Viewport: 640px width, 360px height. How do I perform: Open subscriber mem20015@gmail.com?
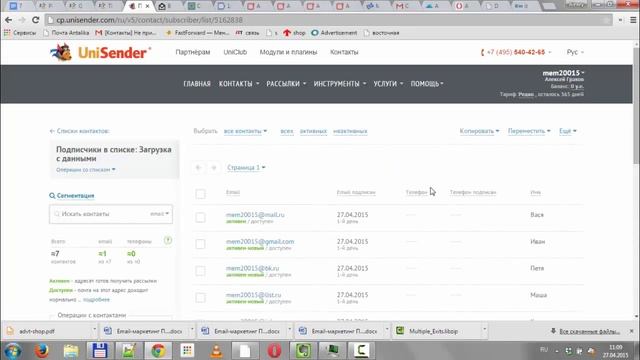pyautogui.click(x=260, y=242)
